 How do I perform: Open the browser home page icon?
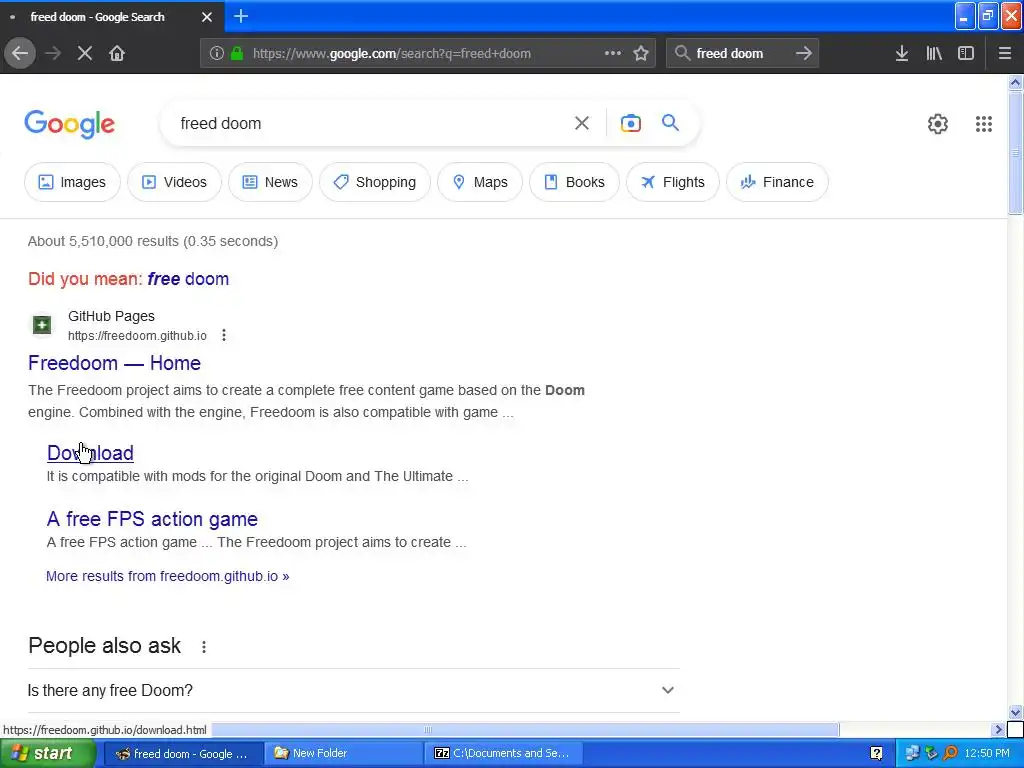pos(117,53)
